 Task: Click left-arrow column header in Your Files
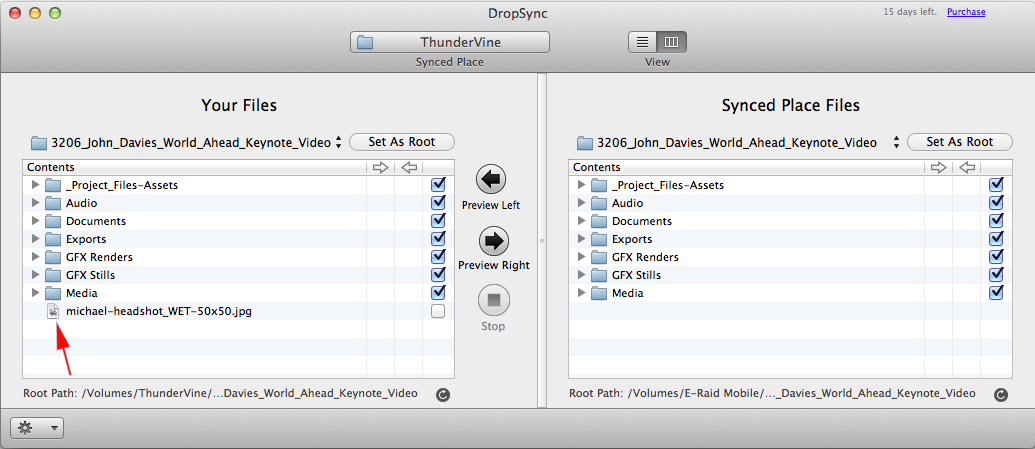pyautogui.click(x=409, y=168)
